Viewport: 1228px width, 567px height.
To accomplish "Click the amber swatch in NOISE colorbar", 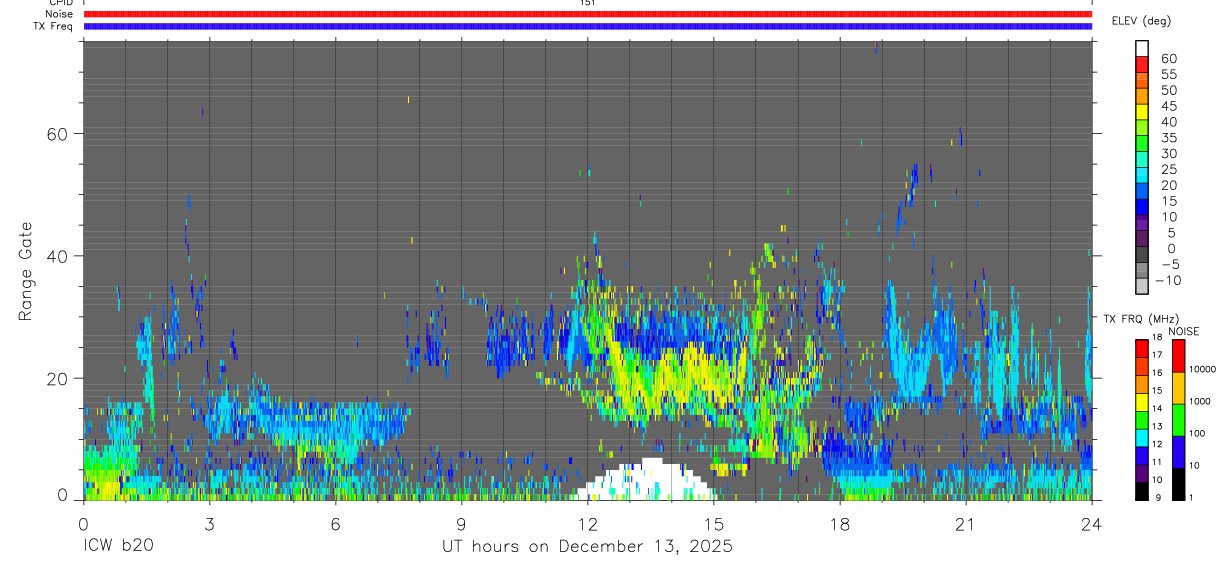I will pyautogui.click(x=1178, y=388).
